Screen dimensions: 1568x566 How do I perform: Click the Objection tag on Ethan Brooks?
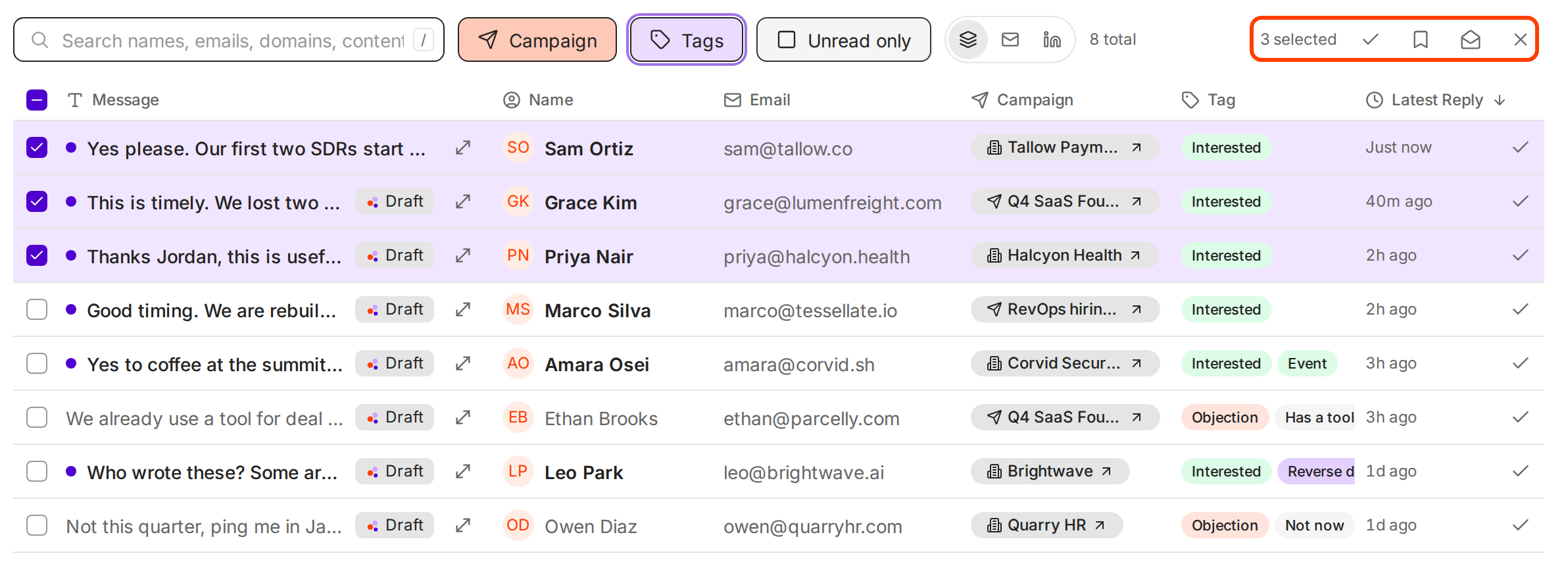(x=1225, y=417)
